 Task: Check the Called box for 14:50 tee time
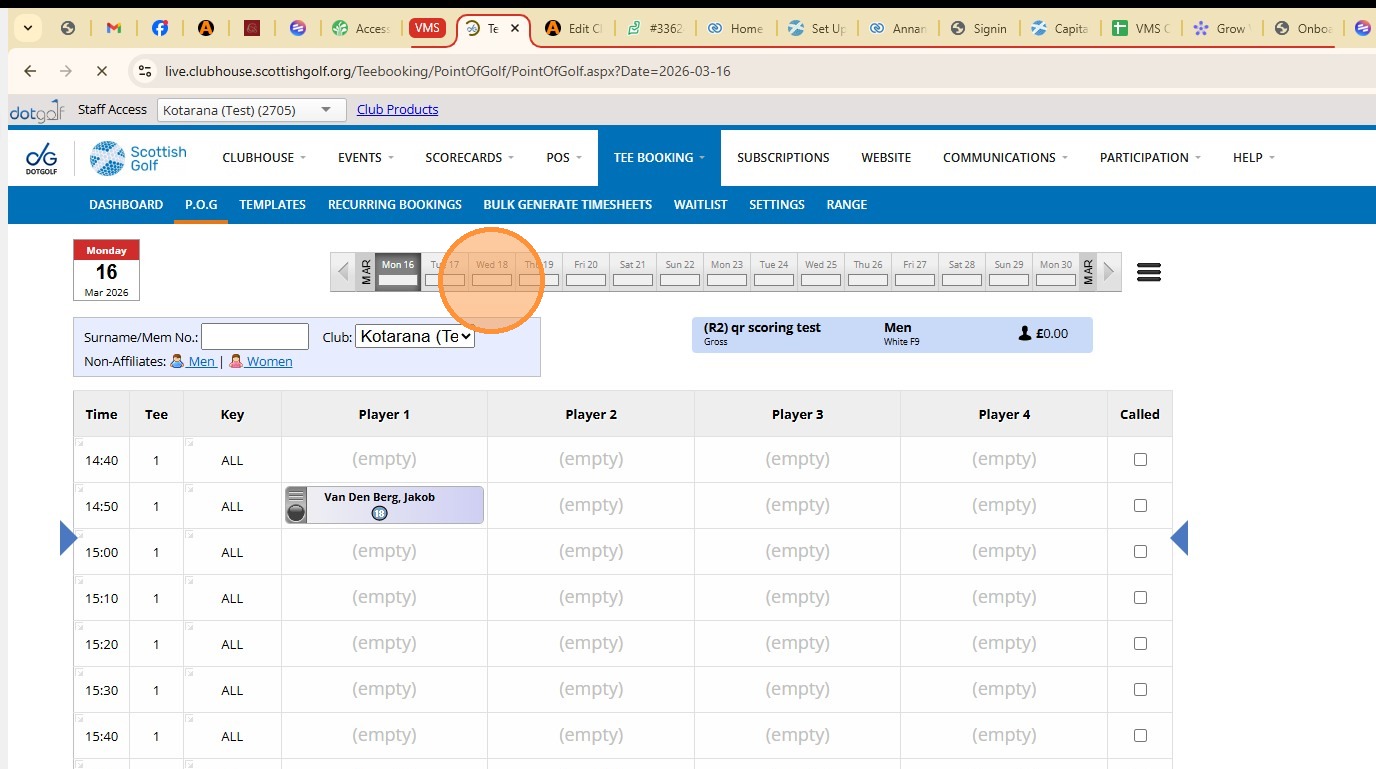[x=1140, y=506]
